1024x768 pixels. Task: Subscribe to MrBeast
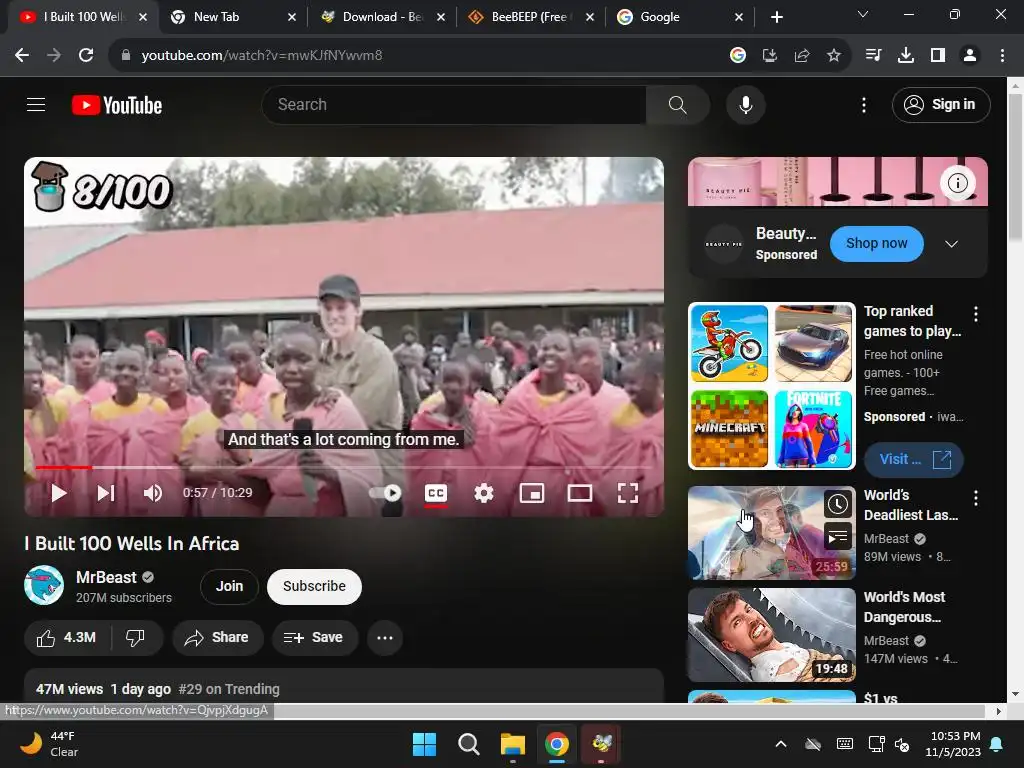[x=314, y=586]
